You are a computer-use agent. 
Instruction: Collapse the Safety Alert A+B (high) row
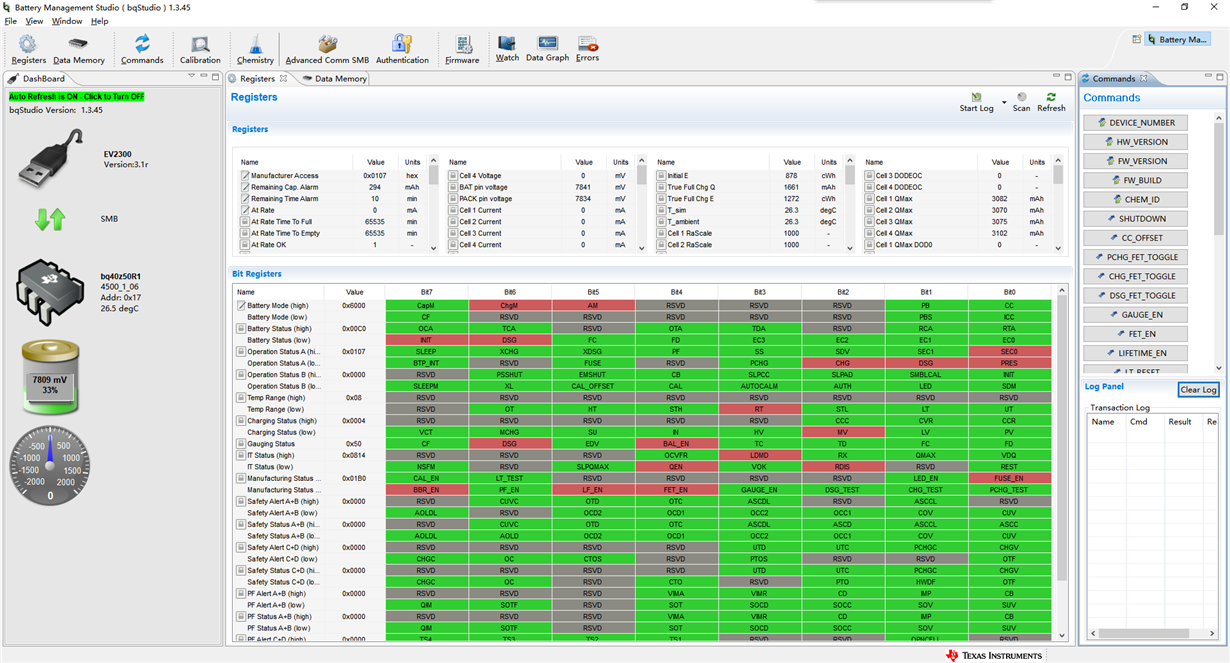[241, 501]
